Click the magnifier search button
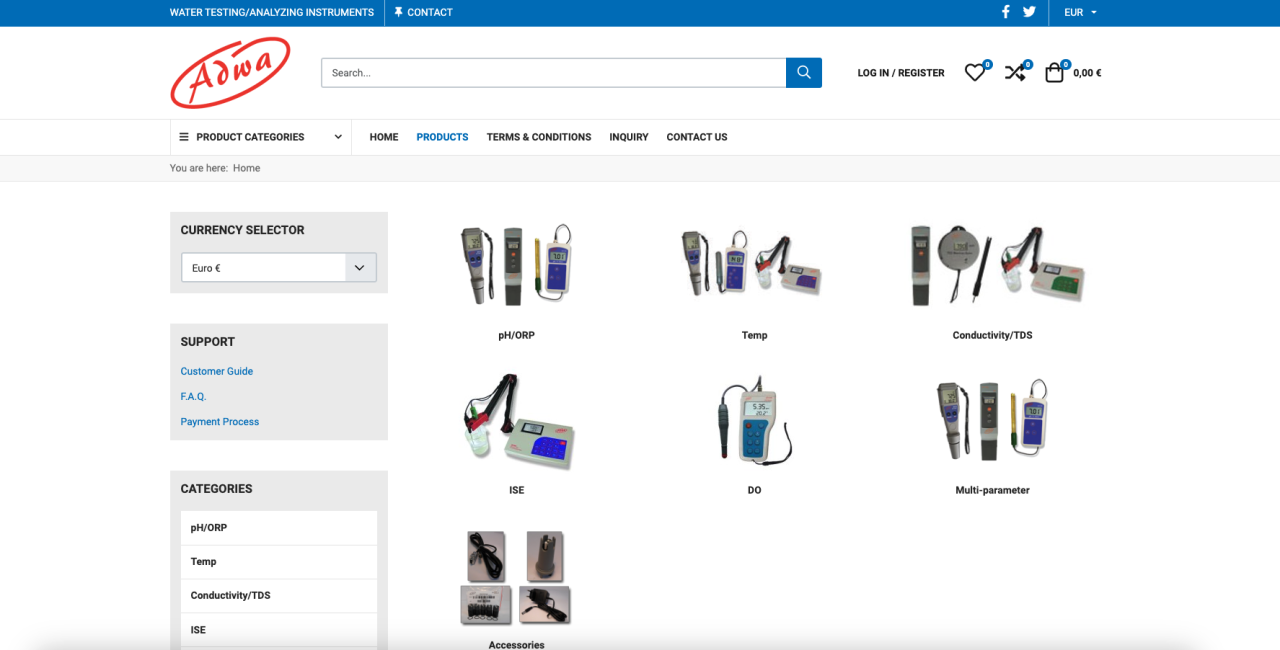Screen dimensions: 1280x650 click(804, 73)
